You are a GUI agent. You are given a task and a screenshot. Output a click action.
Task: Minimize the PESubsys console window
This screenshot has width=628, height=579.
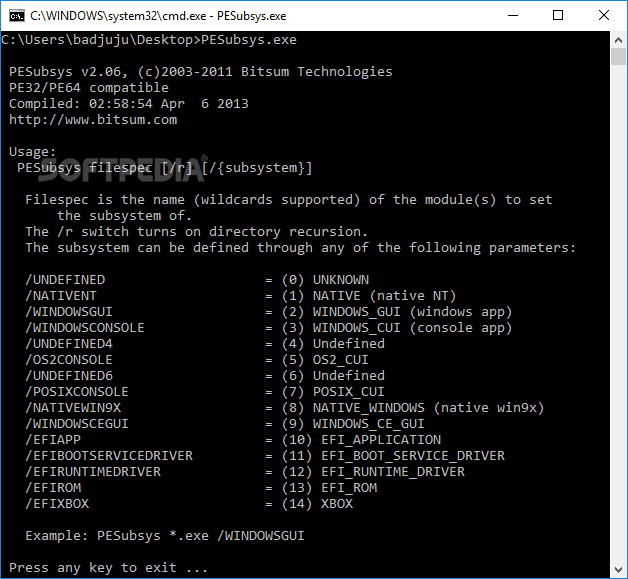pos(513,16)
